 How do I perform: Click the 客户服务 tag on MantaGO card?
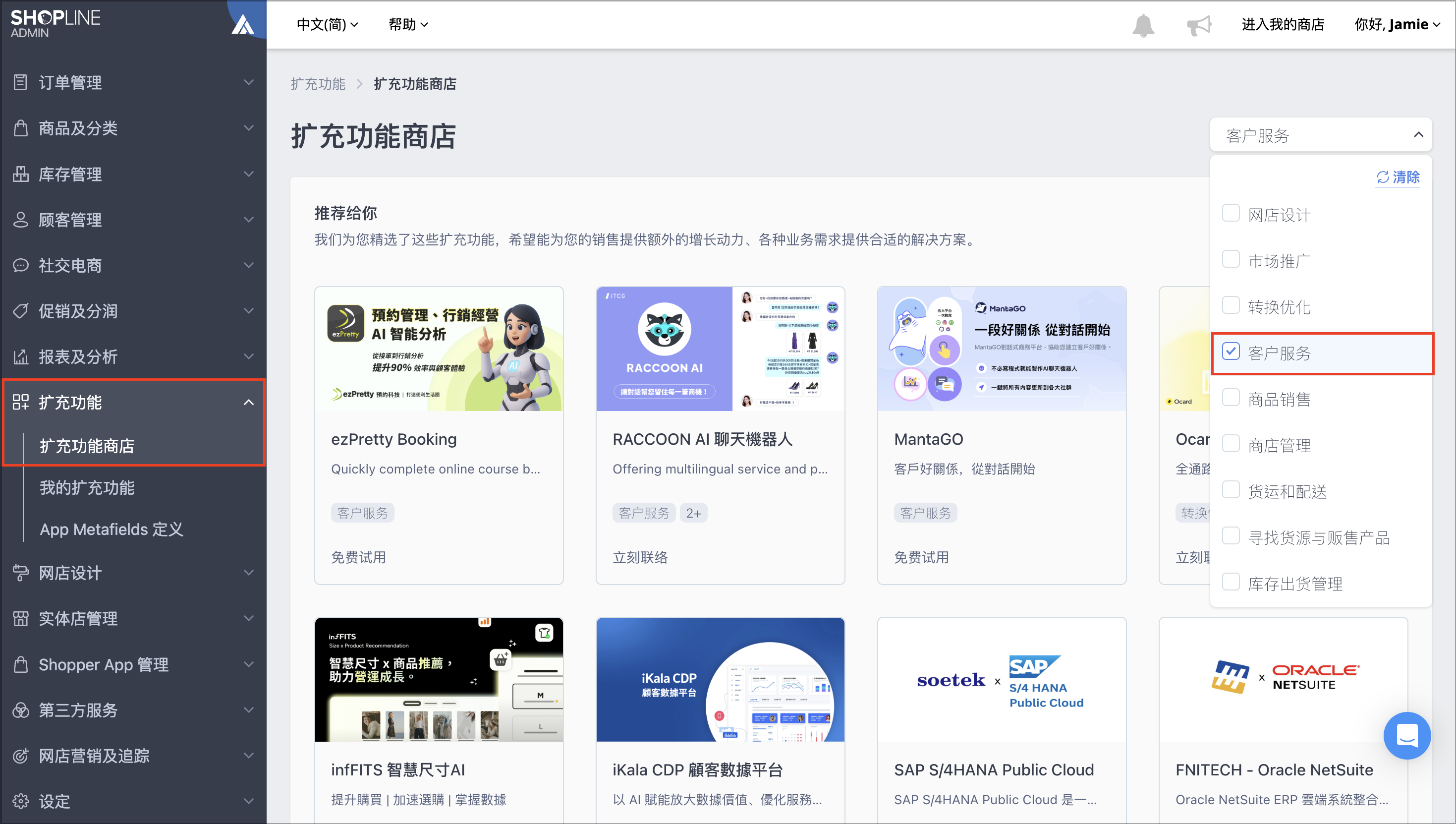click(925, 513)
